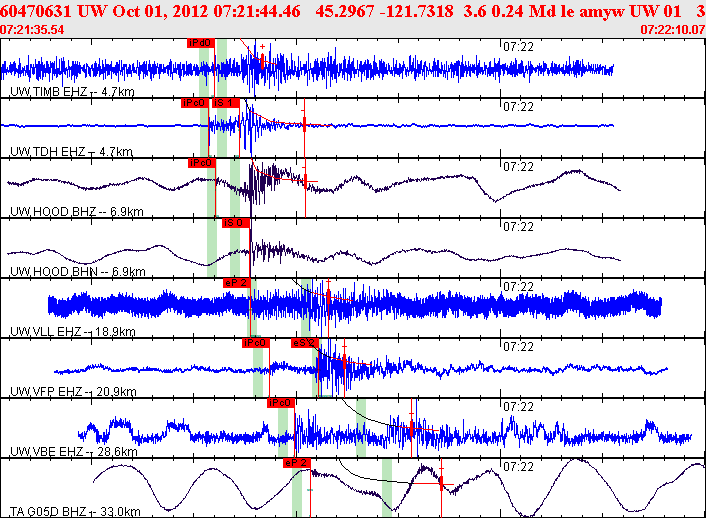
Task: Click the 07:22 time label on VFP trace
Action: (x=518, y=347)
